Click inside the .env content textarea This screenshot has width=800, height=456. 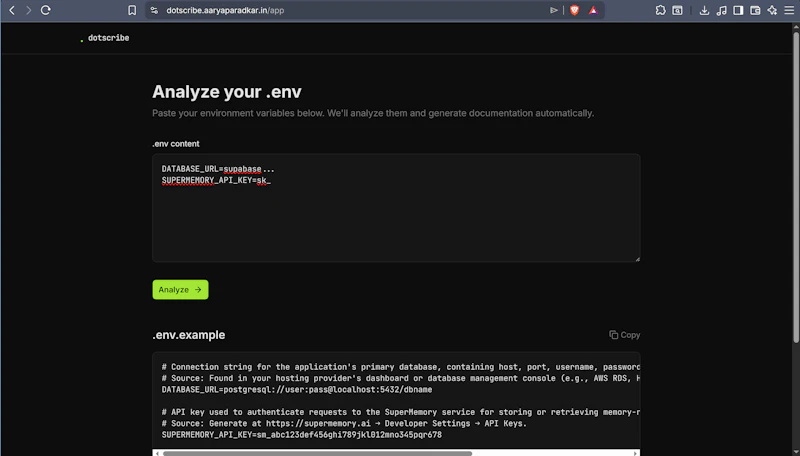[x=396, y=208]
